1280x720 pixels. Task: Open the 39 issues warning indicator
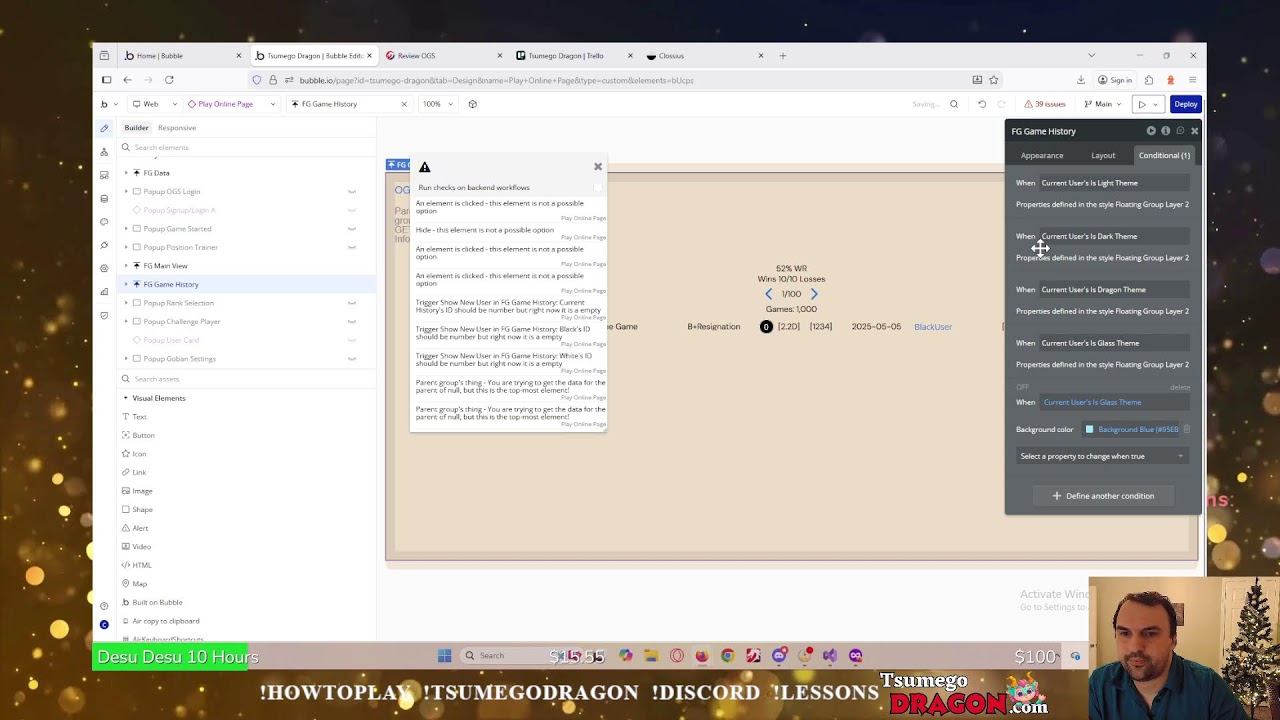pos(1044,104)
